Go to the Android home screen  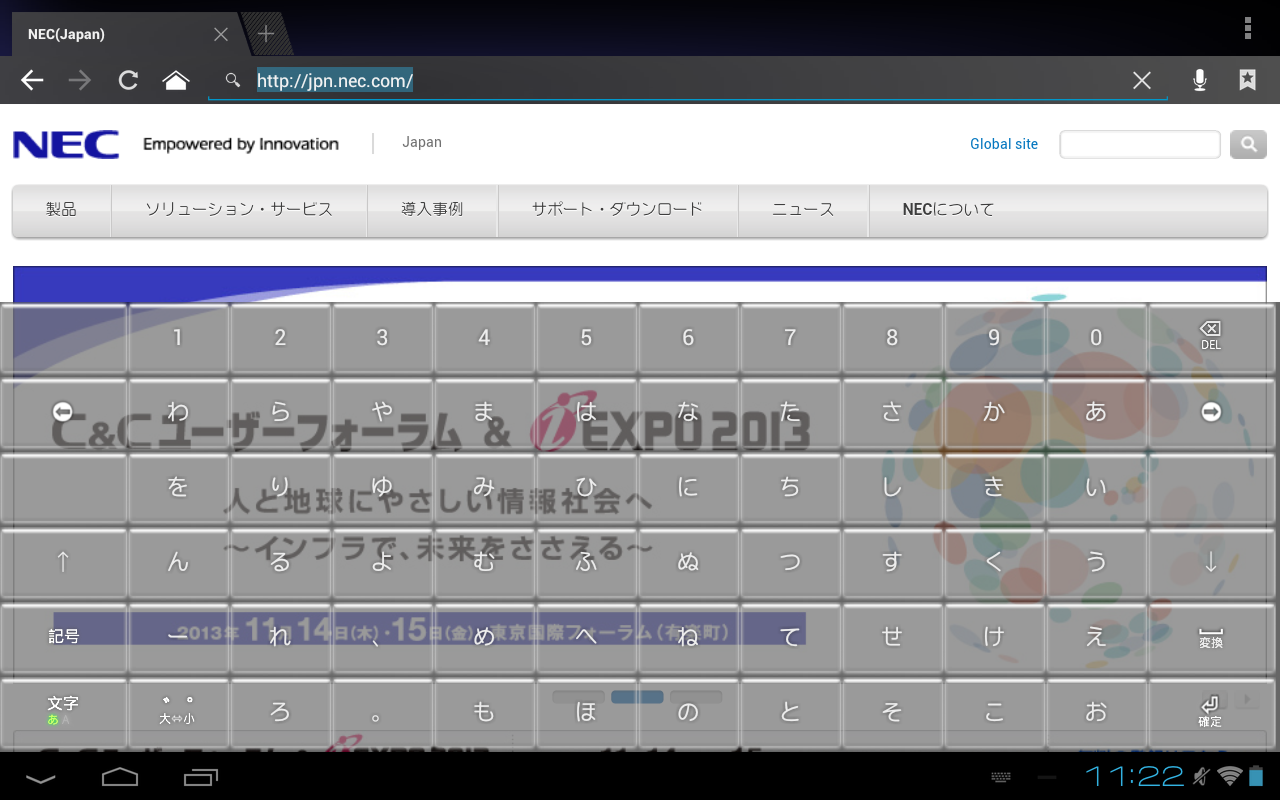click(x=120, y=776)
